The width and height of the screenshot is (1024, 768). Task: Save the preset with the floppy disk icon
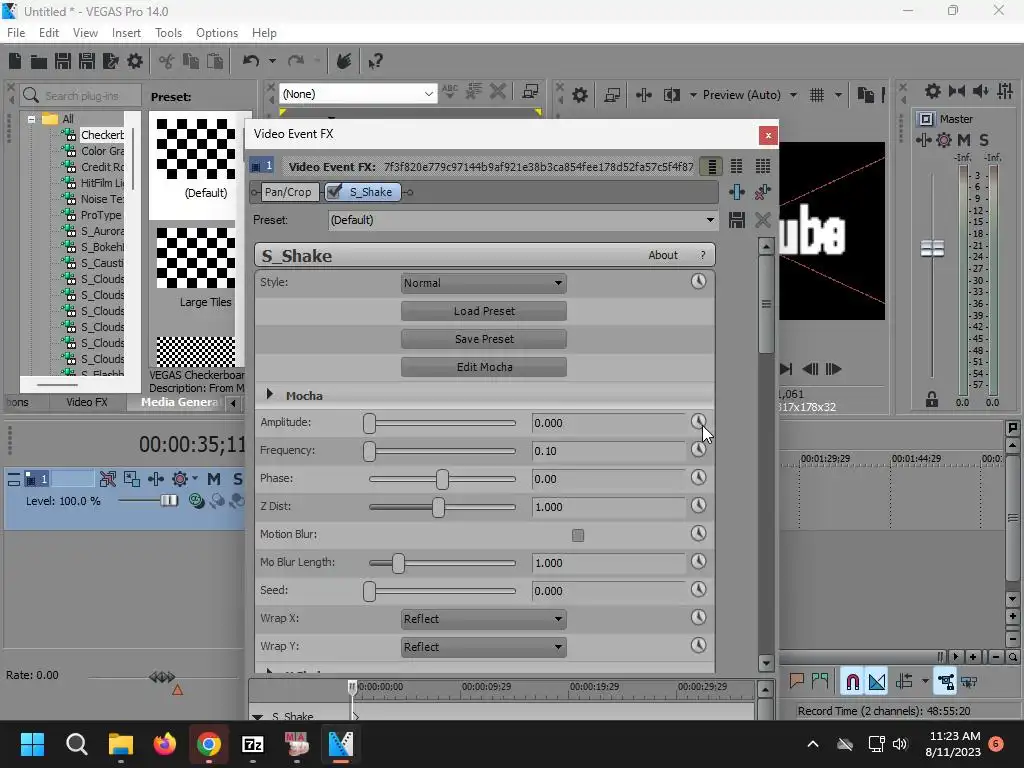(737, 220)
